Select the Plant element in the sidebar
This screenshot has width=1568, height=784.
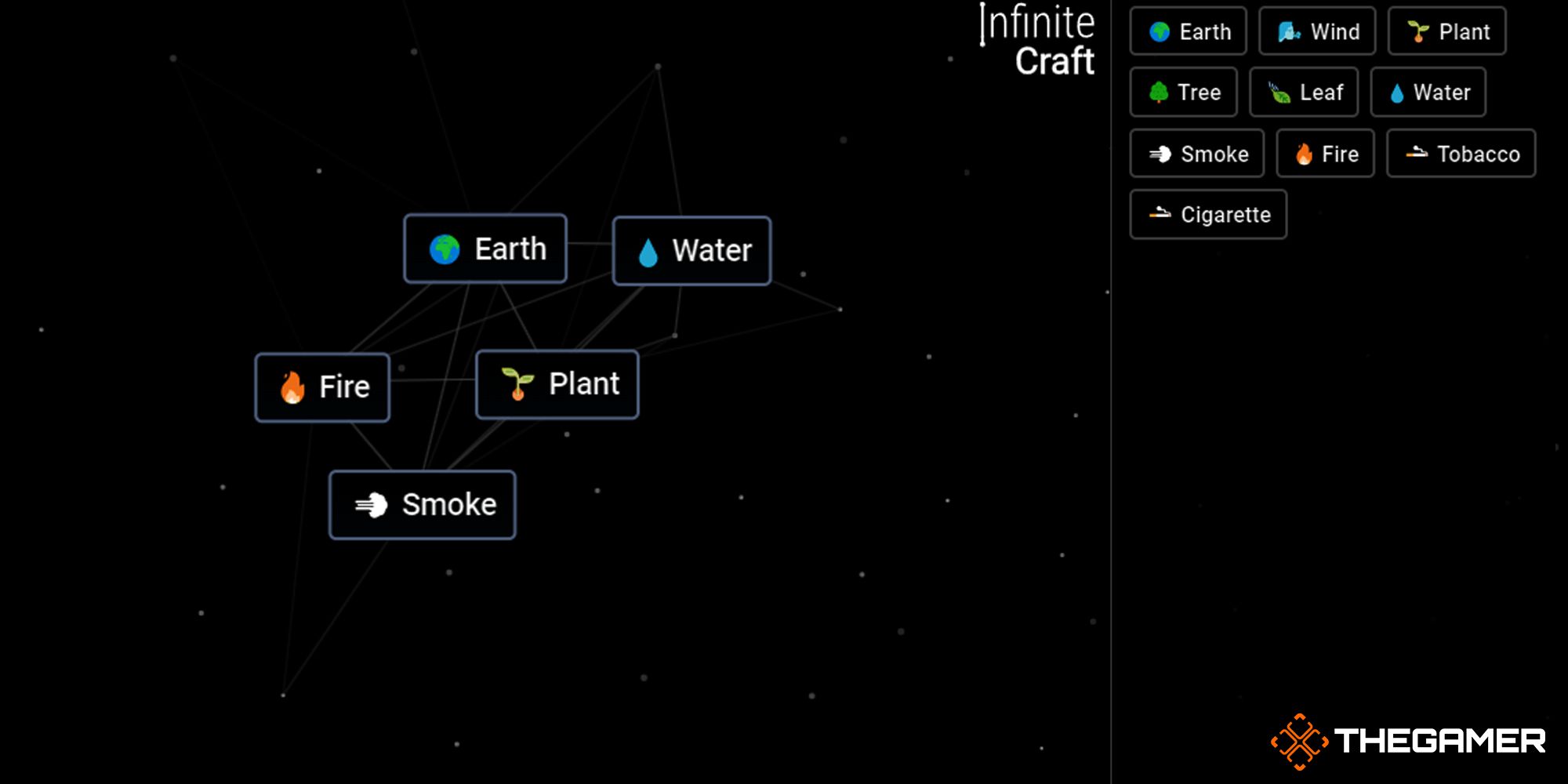[x=1447, y=31]
